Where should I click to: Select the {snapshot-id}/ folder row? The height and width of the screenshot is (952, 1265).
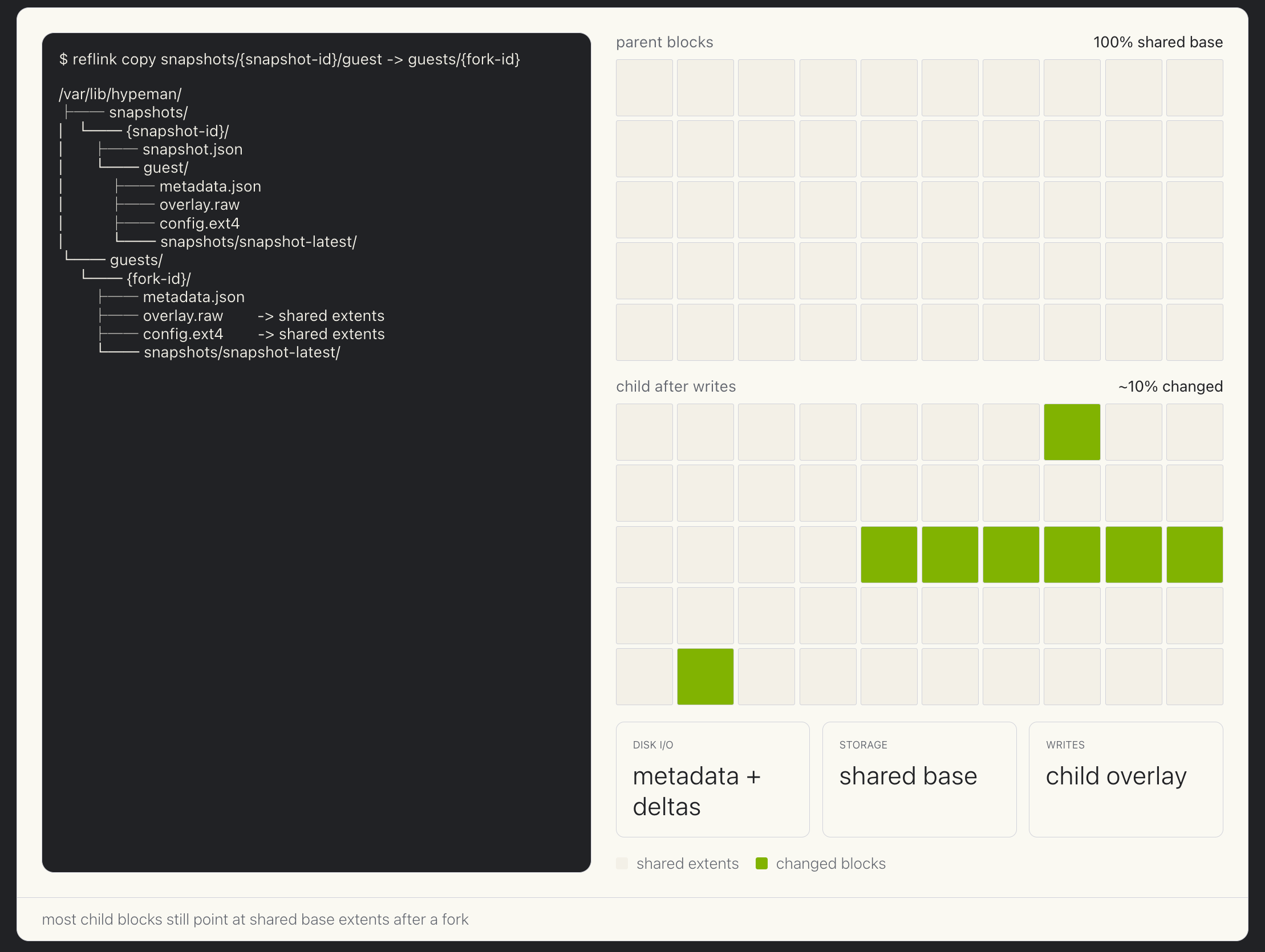(177, 131)
